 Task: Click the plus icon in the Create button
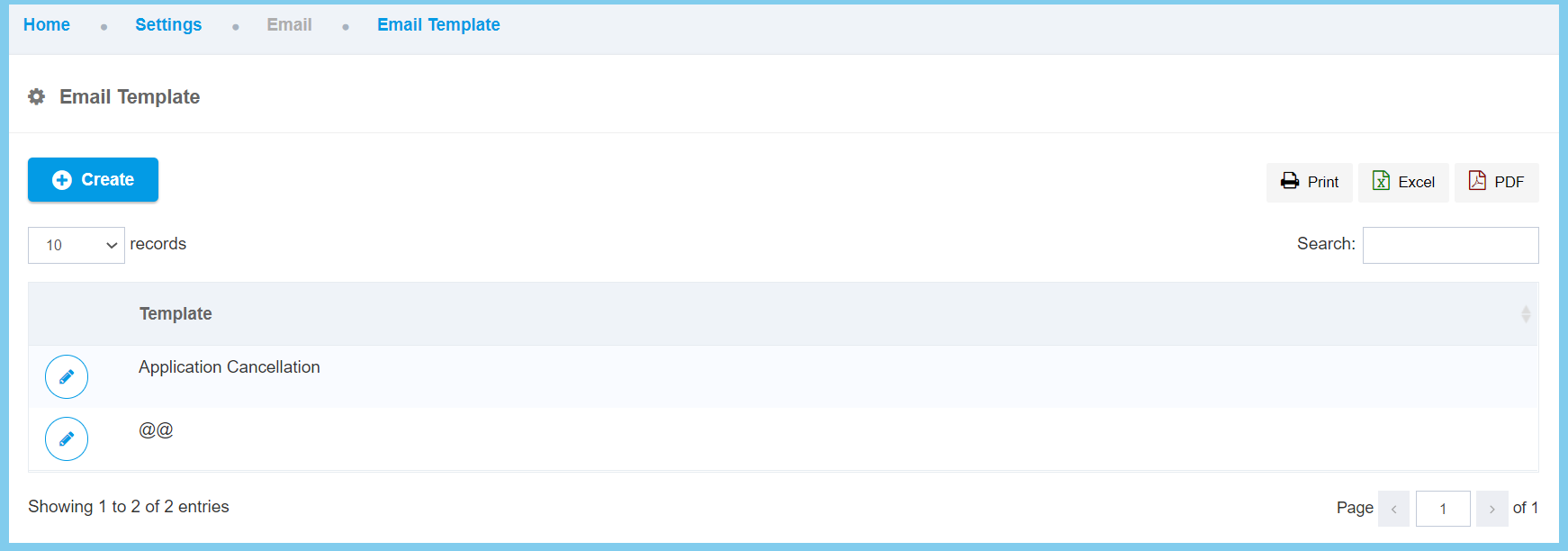pos(62,180)
